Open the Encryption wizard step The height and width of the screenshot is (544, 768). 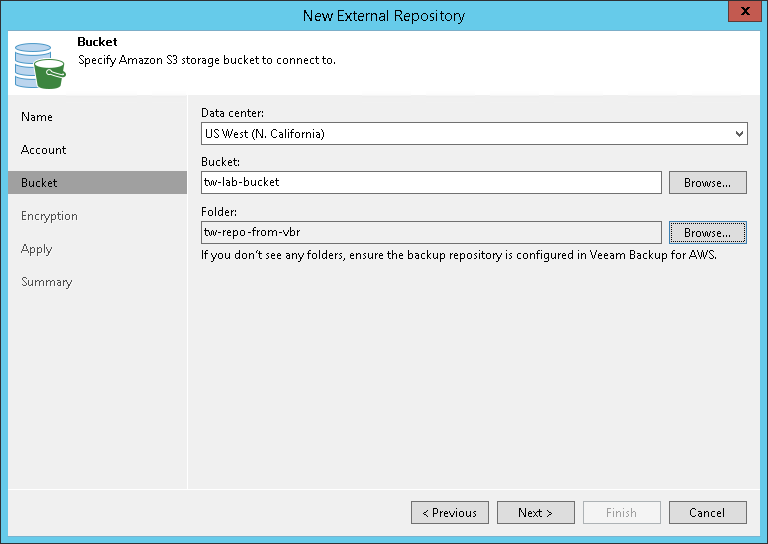(49, 216)
